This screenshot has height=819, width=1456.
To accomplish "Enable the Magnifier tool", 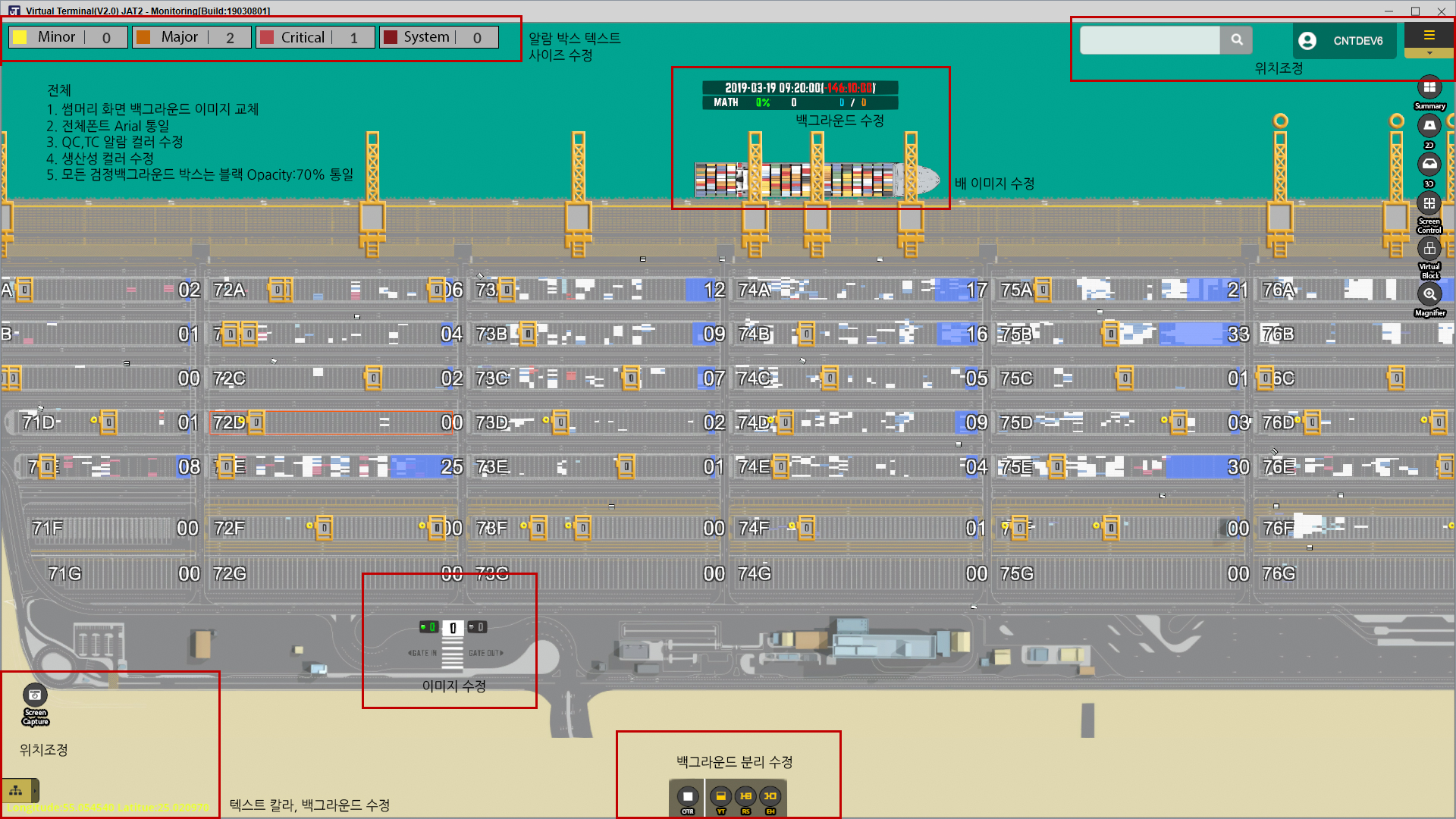I will [x=1429, y=294].
